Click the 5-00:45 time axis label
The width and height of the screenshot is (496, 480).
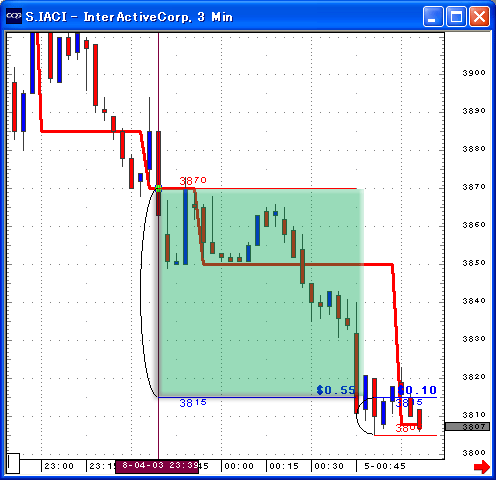pos(385,466)
